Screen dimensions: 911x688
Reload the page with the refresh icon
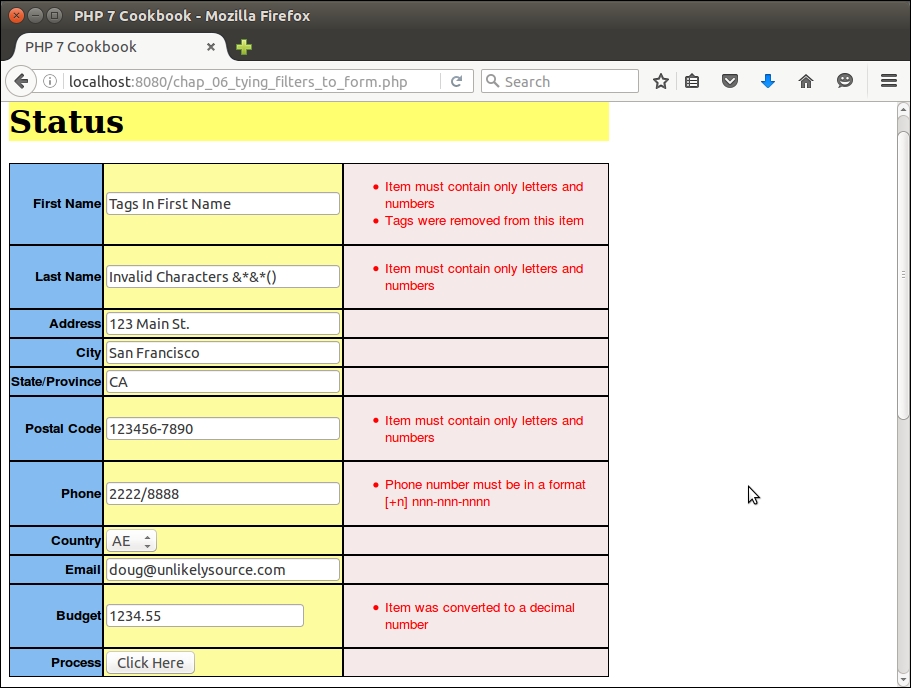coord(456,82)
